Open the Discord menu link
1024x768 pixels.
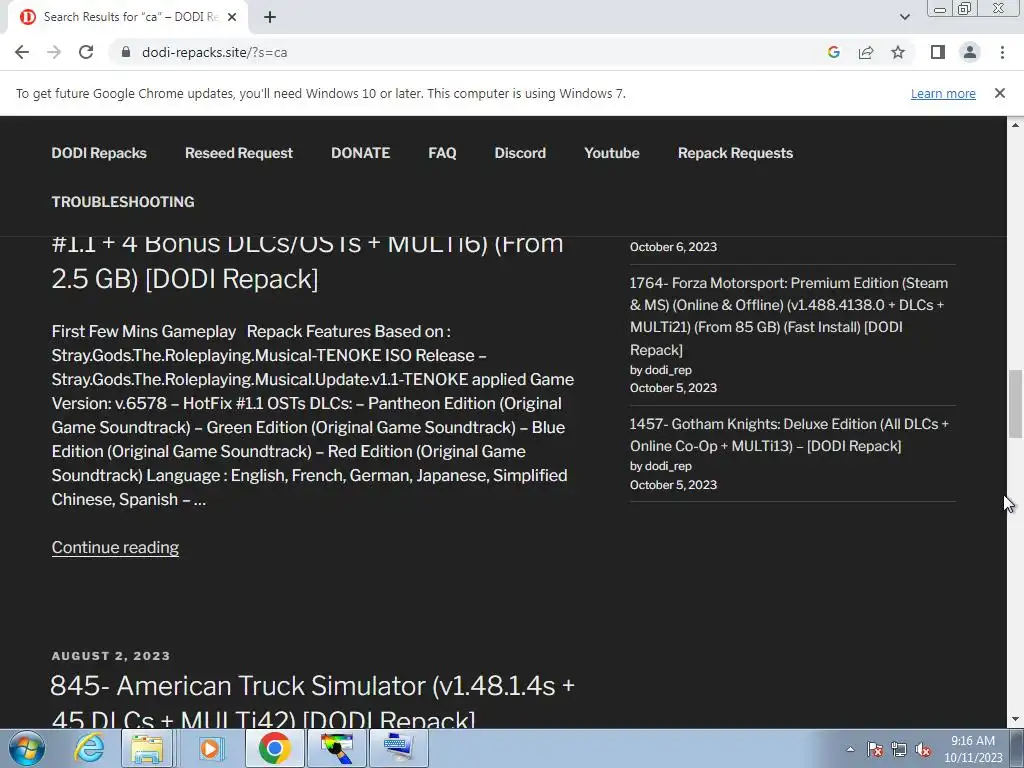point(520,153)
